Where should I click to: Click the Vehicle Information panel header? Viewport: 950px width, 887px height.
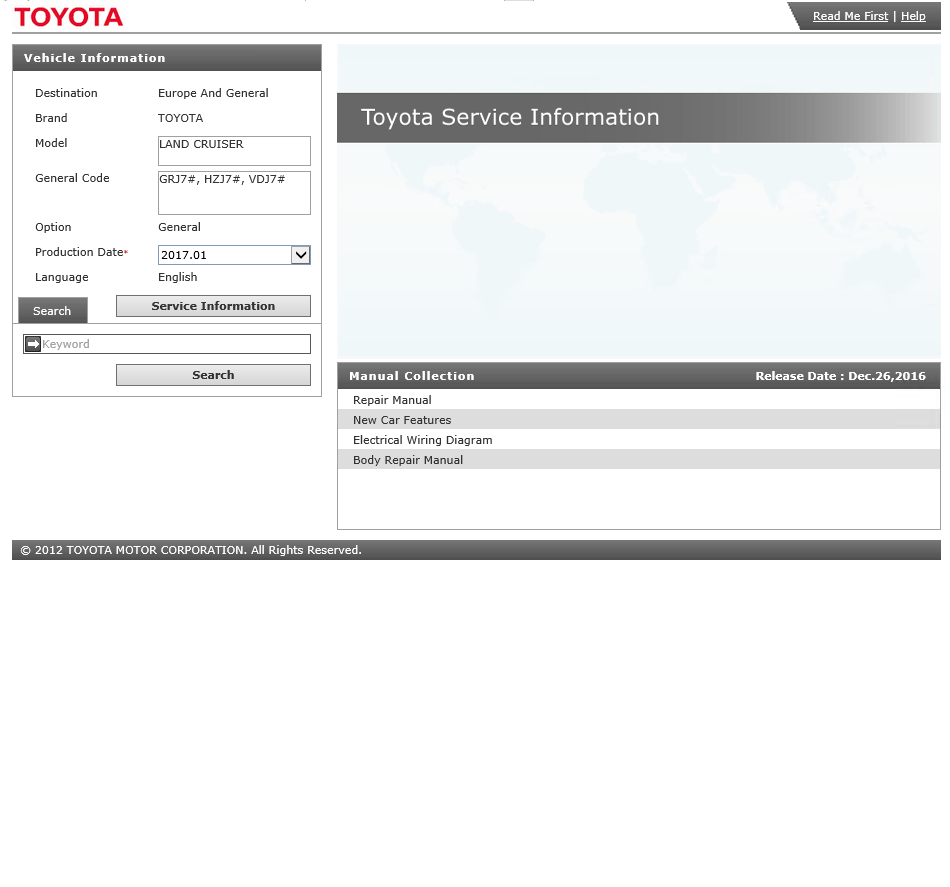point(167,58)
